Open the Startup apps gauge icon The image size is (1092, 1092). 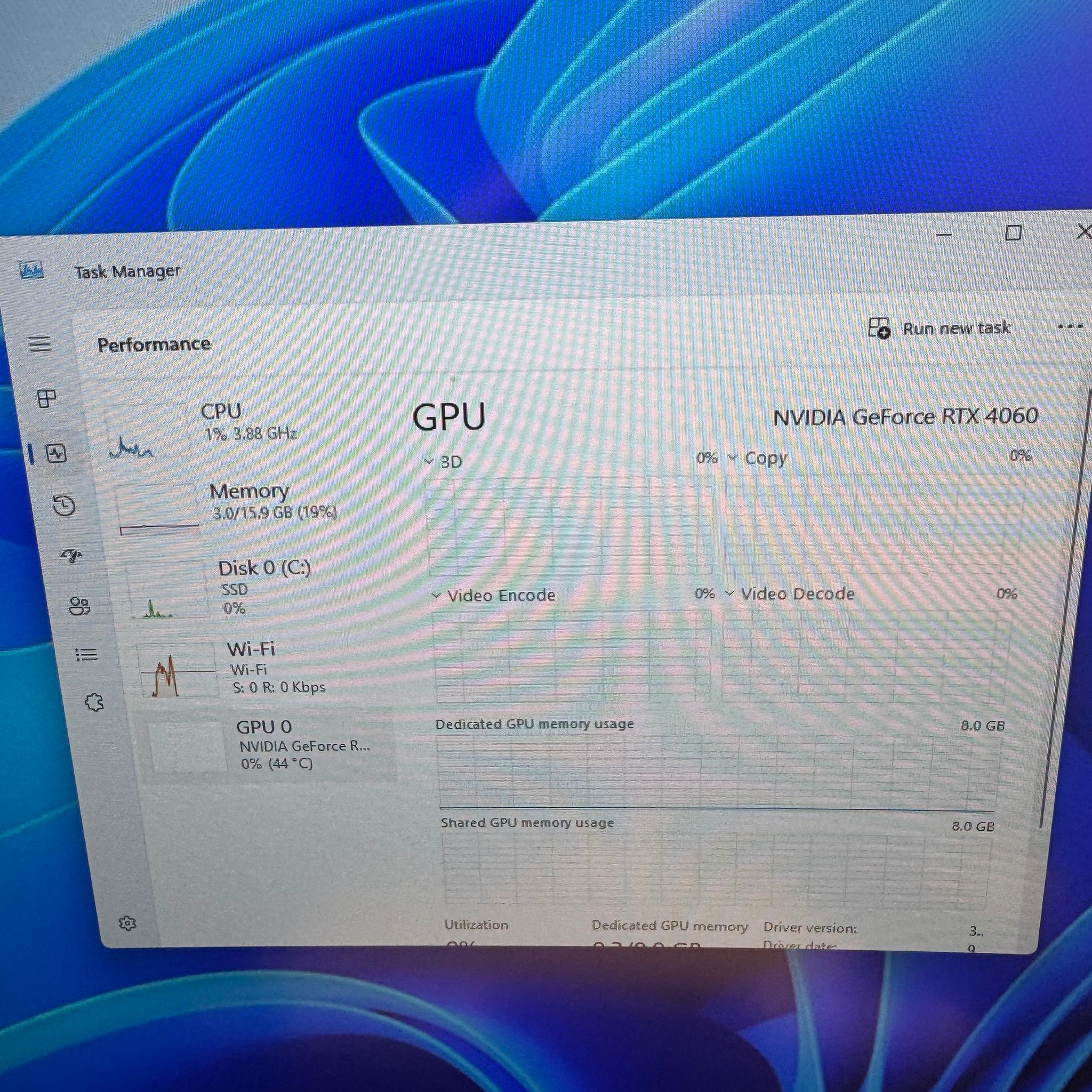point(72,556)
